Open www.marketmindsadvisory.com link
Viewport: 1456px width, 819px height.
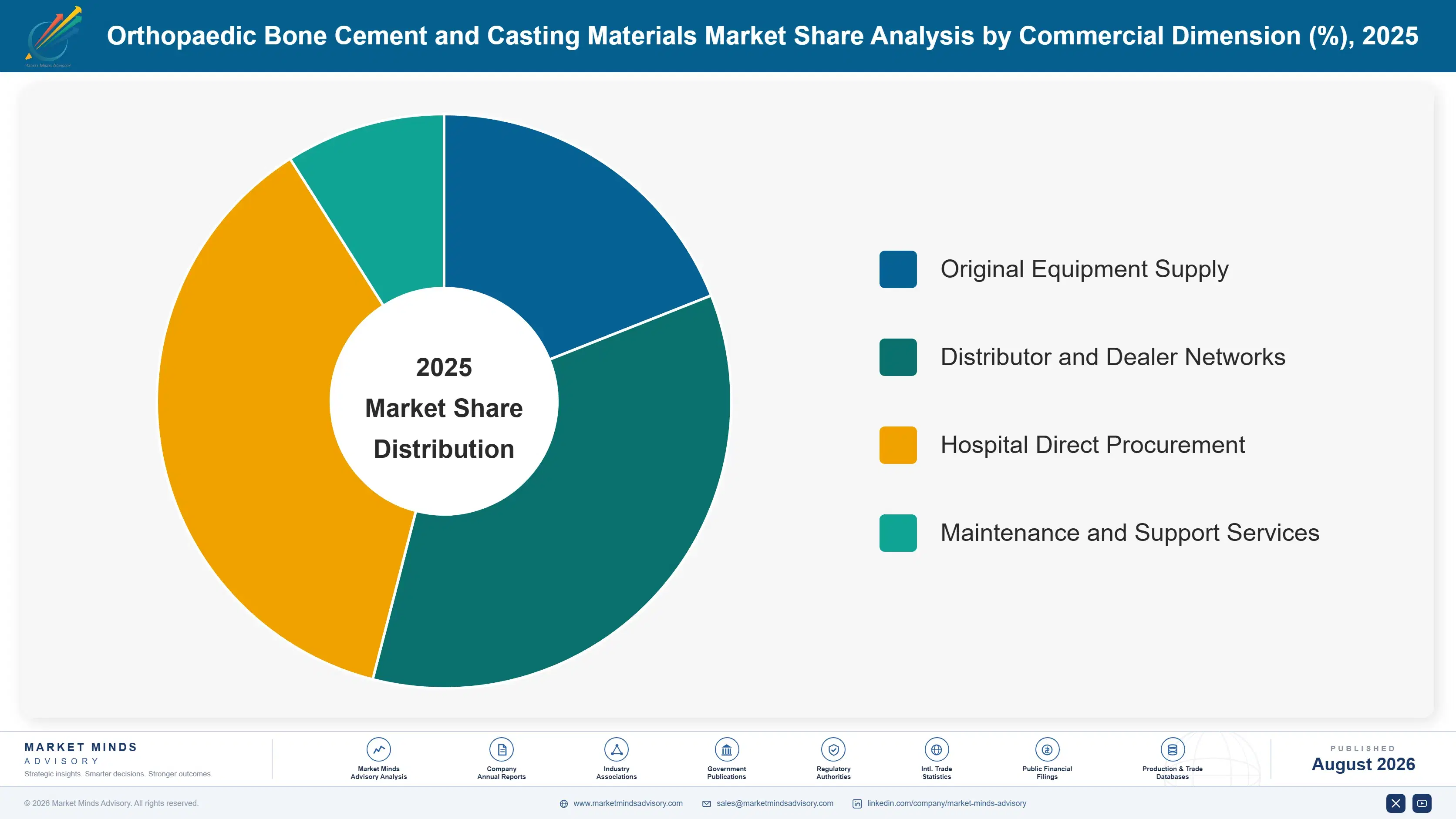[x=628, y=803]
